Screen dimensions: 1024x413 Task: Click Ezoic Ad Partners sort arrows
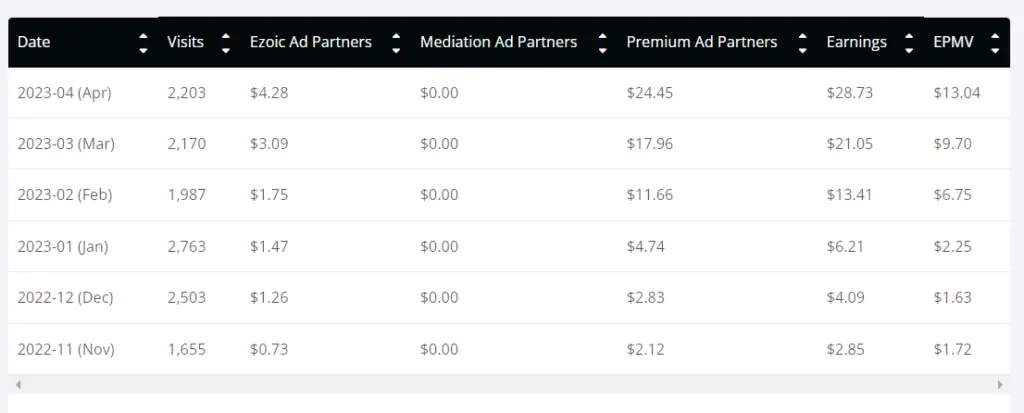pyautogui.click(x=396, y=42)
